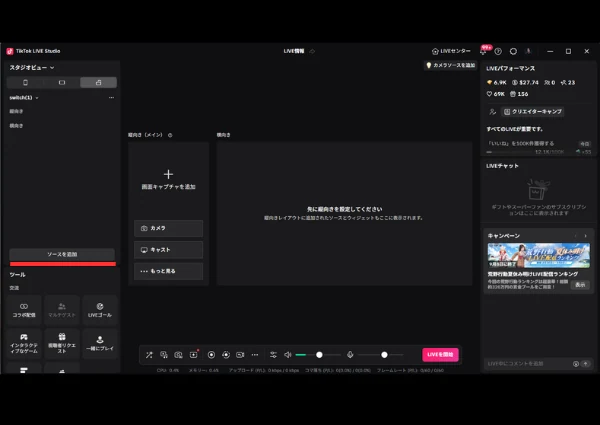
Task: Open the スタジオビュー dropdown
Action: (x=32, y=68)
